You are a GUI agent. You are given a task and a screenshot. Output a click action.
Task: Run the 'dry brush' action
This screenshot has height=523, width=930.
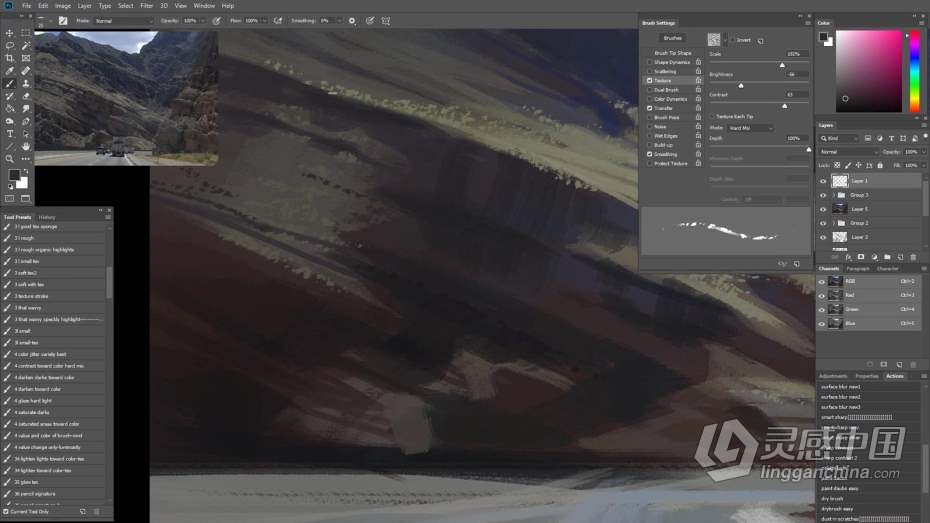(x=832, y=499)
